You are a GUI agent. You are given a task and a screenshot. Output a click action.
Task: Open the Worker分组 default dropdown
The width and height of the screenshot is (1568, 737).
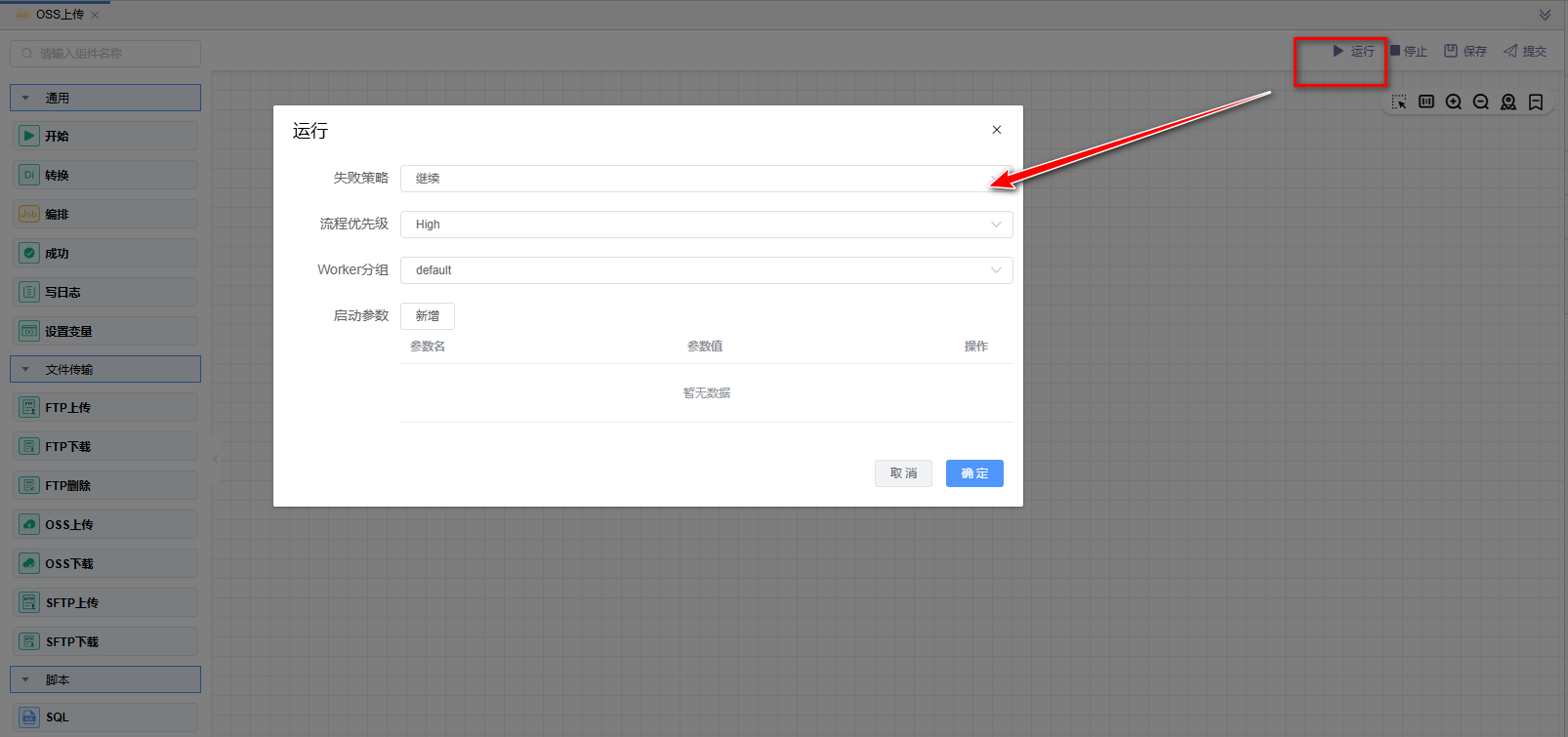coord(706,270)
